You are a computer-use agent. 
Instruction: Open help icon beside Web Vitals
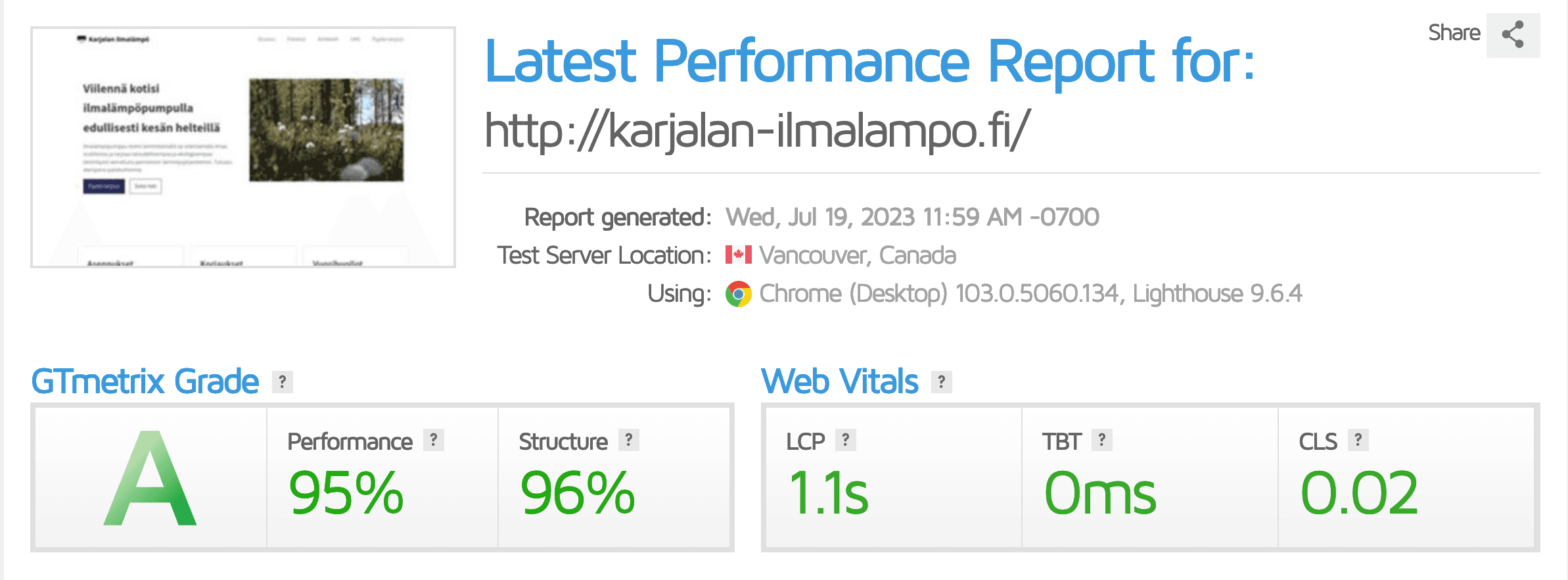pos(941,381)
